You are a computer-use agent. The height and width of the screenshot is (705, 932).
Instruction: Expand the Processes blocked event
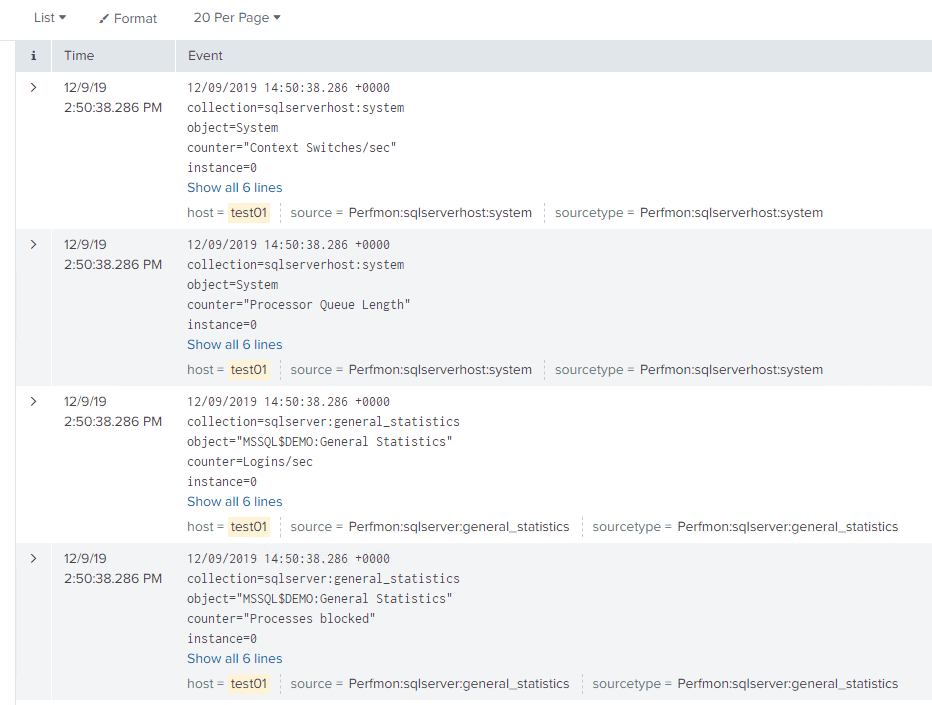[x=32, y=558]
